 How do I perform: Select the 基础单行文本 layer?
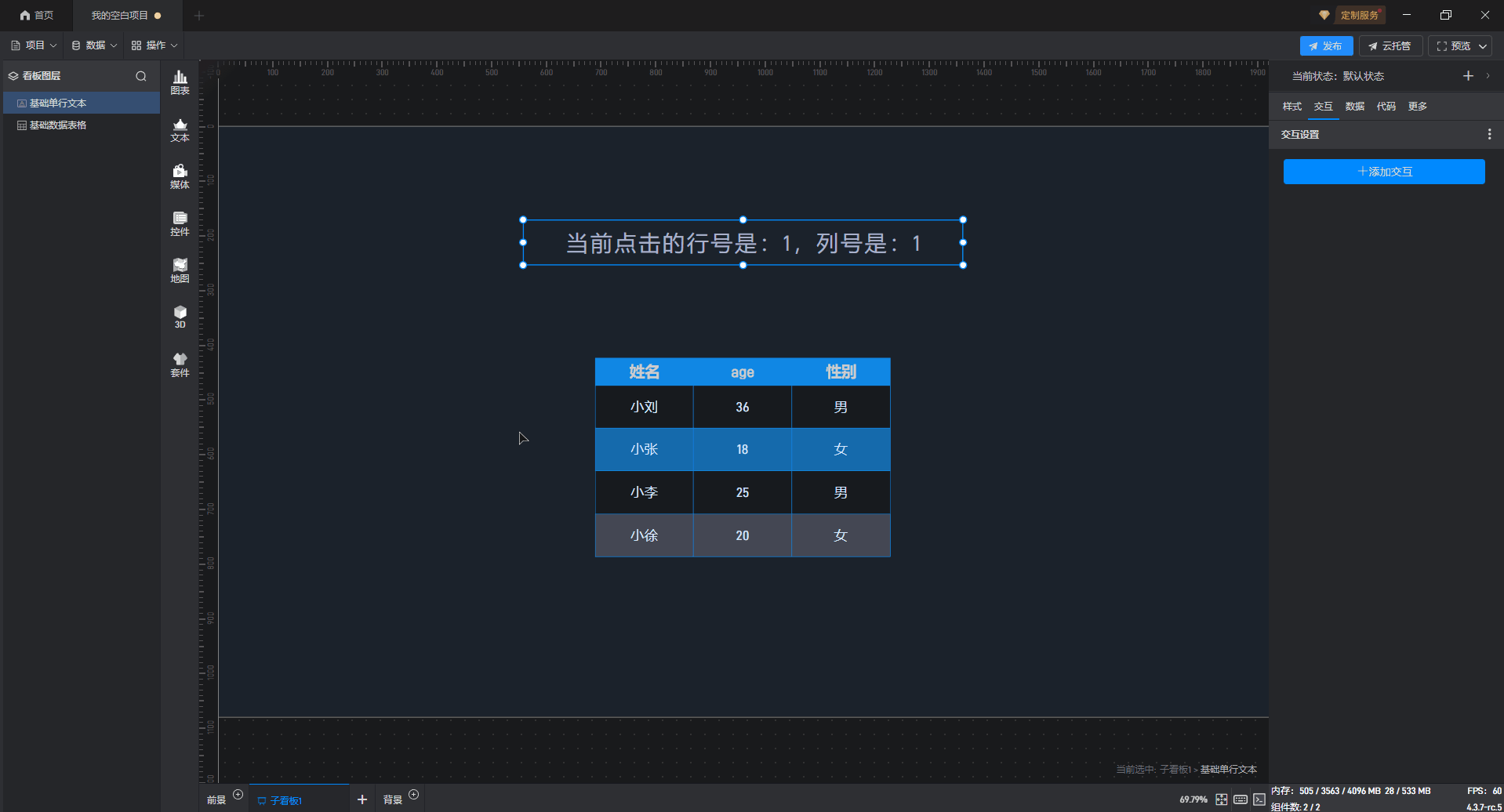82,103
